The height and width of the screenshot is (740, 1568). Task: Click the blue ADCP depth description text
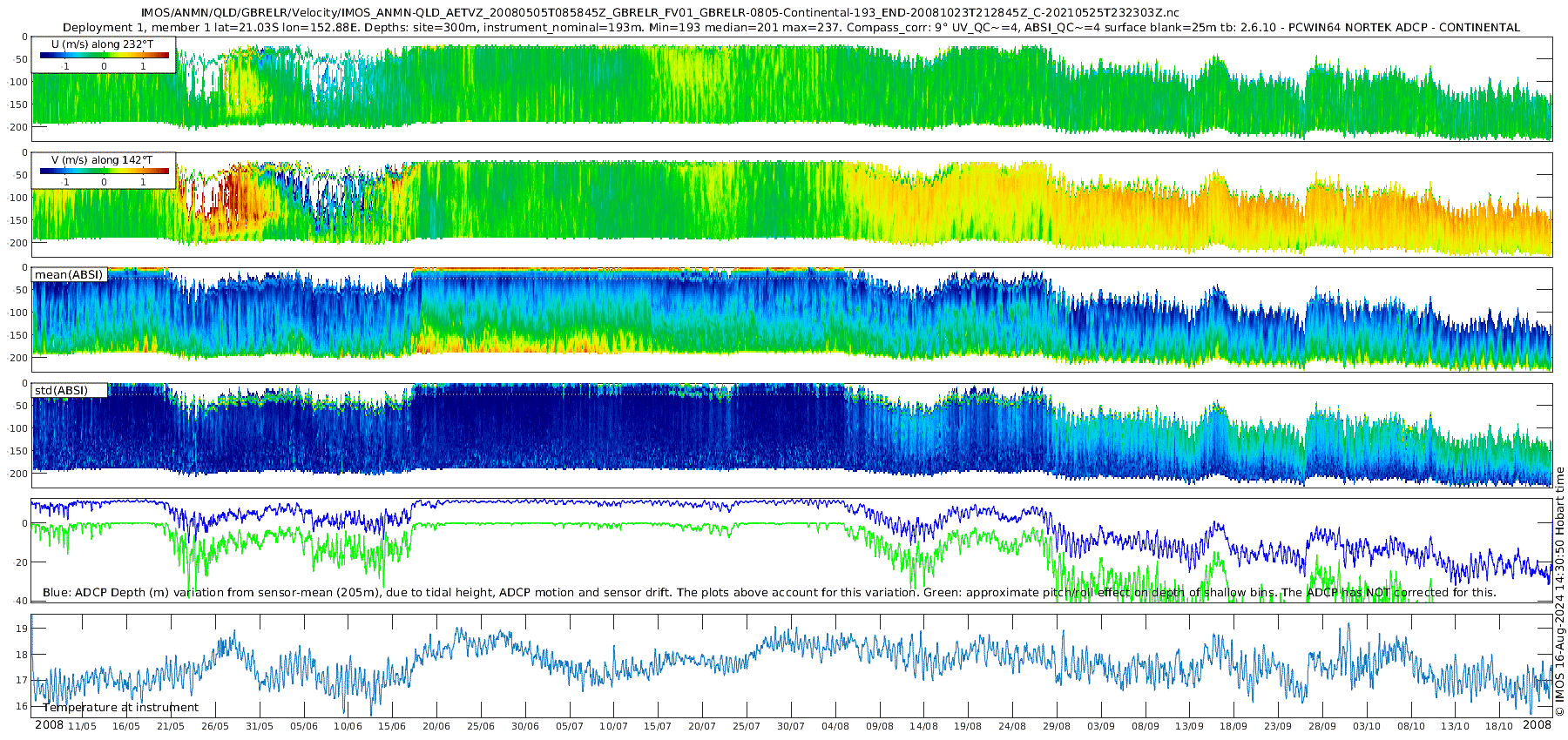[769, 592]
